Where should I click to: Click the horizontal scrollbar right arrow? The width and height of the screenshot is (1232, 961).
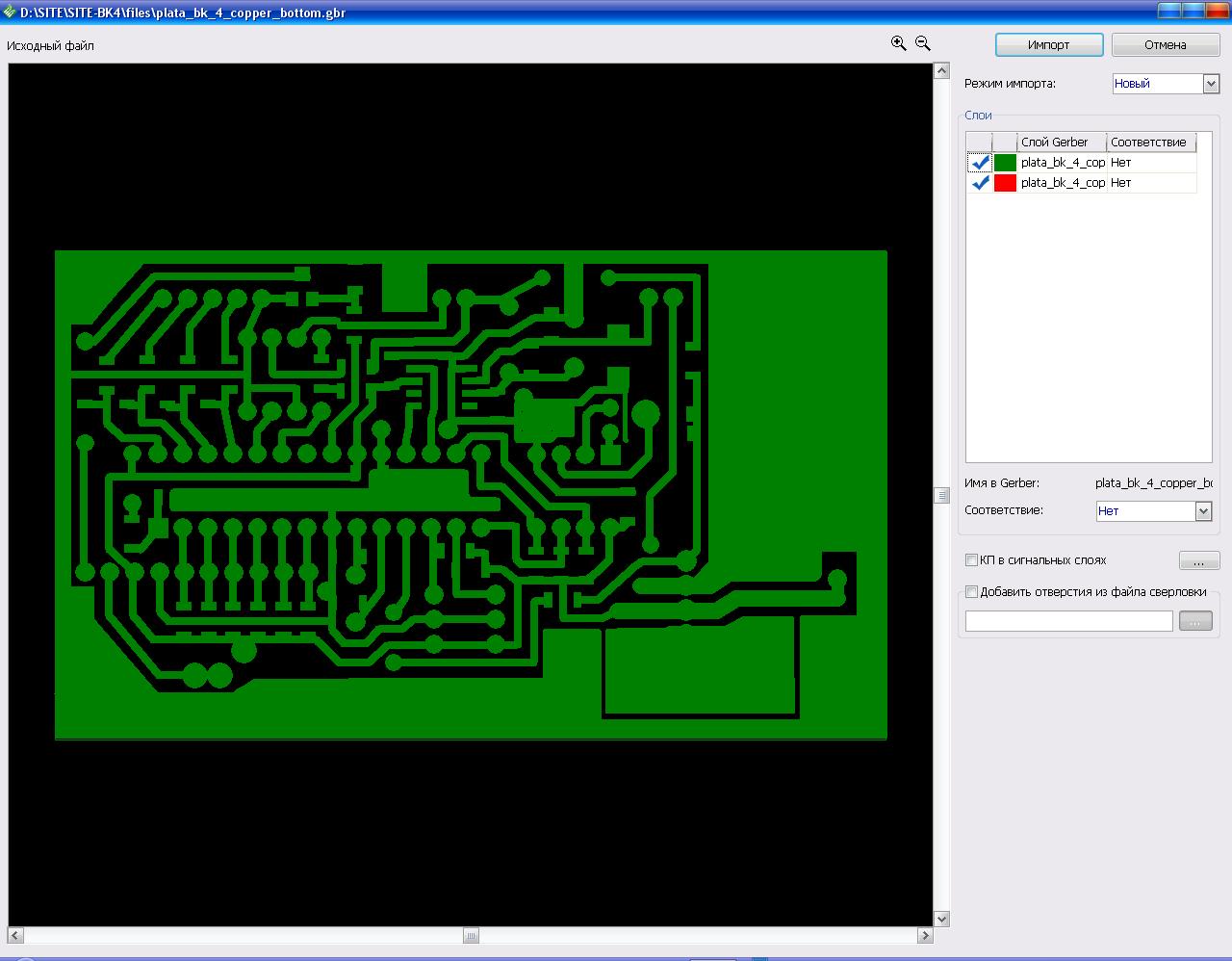pos(925,935)
